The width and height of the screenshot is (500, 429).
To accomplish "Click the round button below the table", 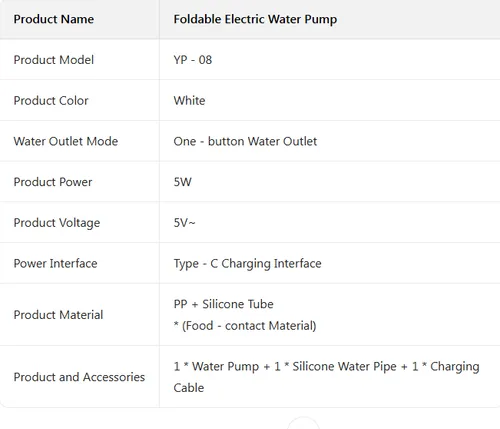I will coord(303,423).
